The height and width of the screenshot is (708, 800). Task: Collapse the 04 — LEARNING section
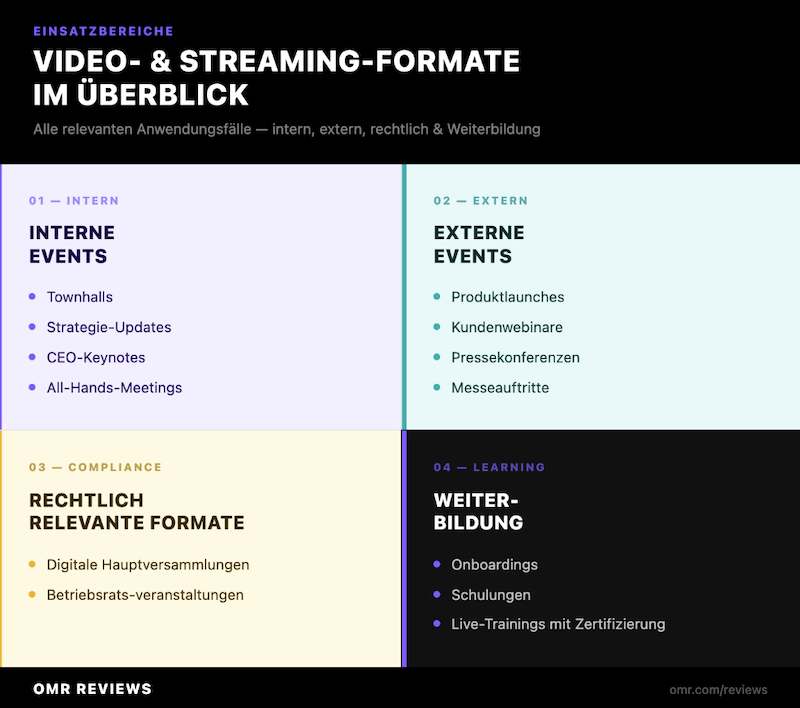coord(488,467)
